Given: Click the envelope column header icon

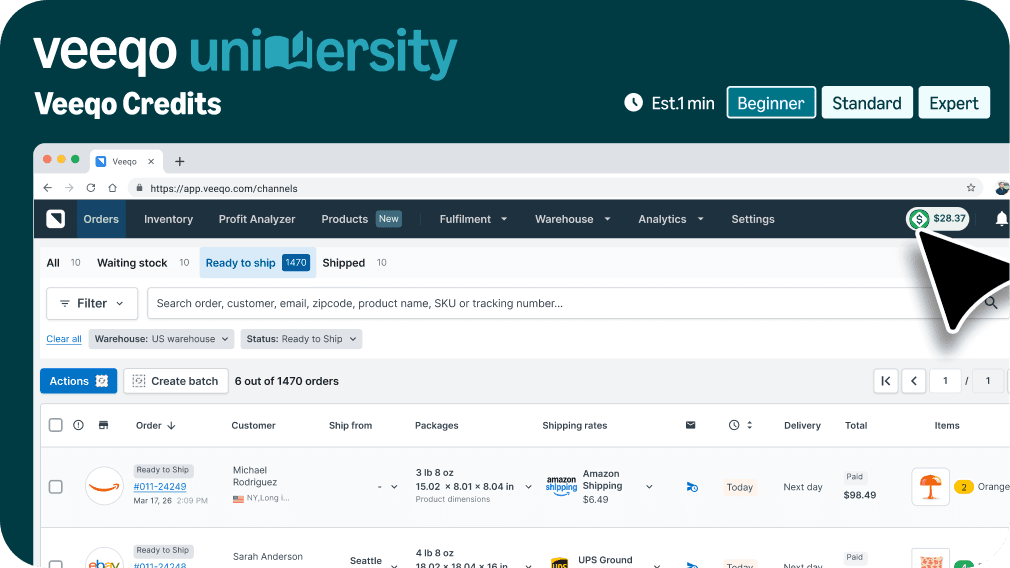Looking at the screenshot, I should [691, 425].
